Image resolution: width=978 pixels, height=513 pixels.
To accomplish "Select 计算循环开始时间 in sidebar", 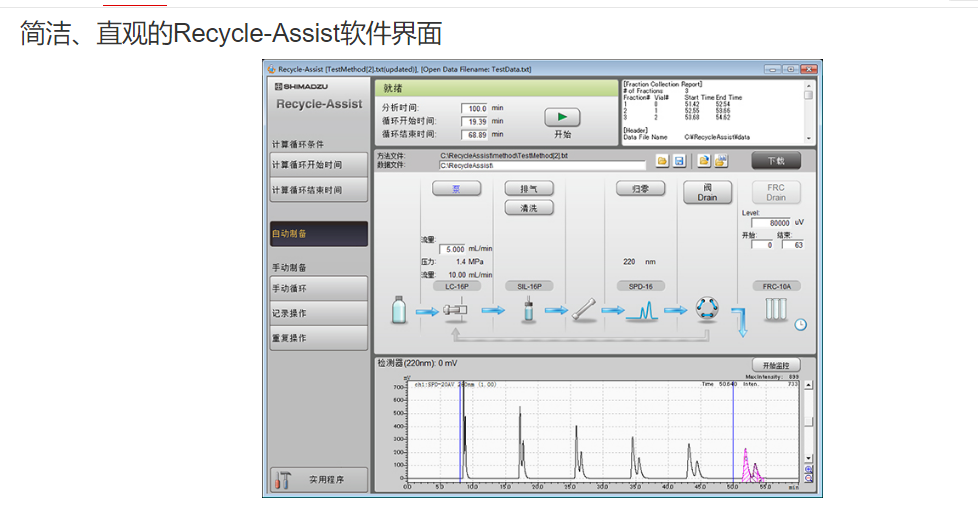I will [x=319, y=165].
